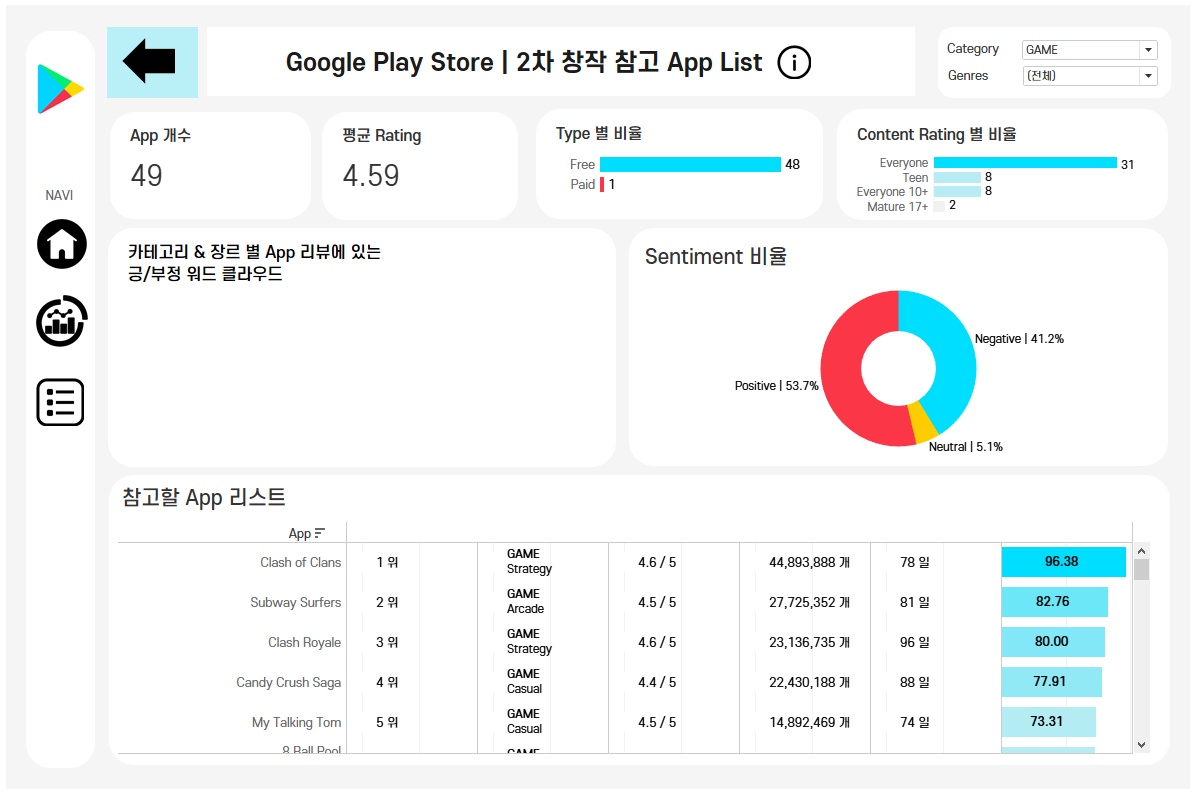
Task: Select the Free bar in Type chart
Action: tap(690, 164)
